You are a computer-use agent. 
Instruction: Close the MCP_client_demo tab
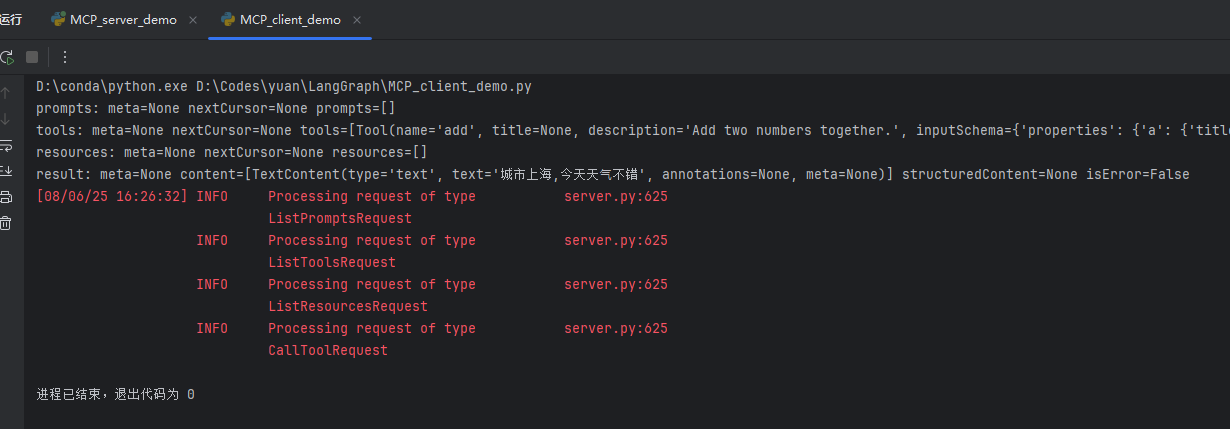357,20
